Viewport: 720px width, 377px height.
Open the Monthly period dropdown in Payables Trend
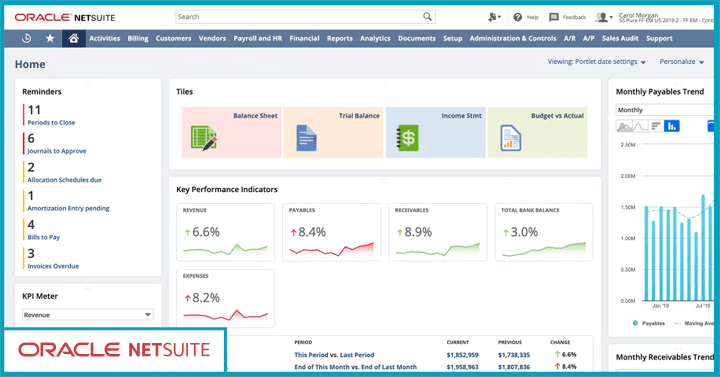pos(664,110)
